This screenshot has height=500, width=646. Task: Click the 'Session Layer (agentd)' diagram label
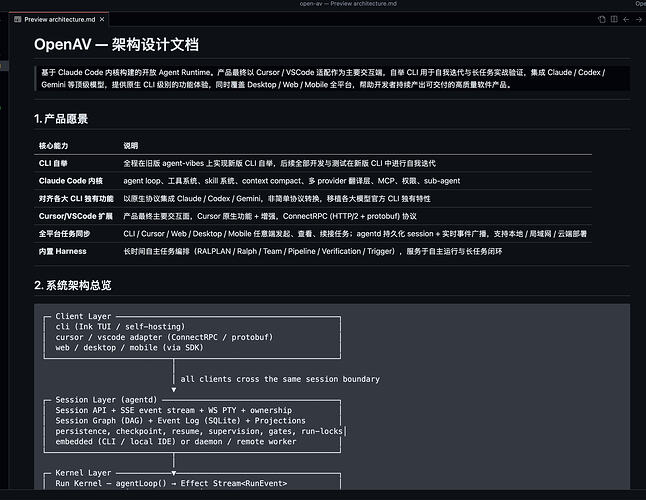point(106,400)
